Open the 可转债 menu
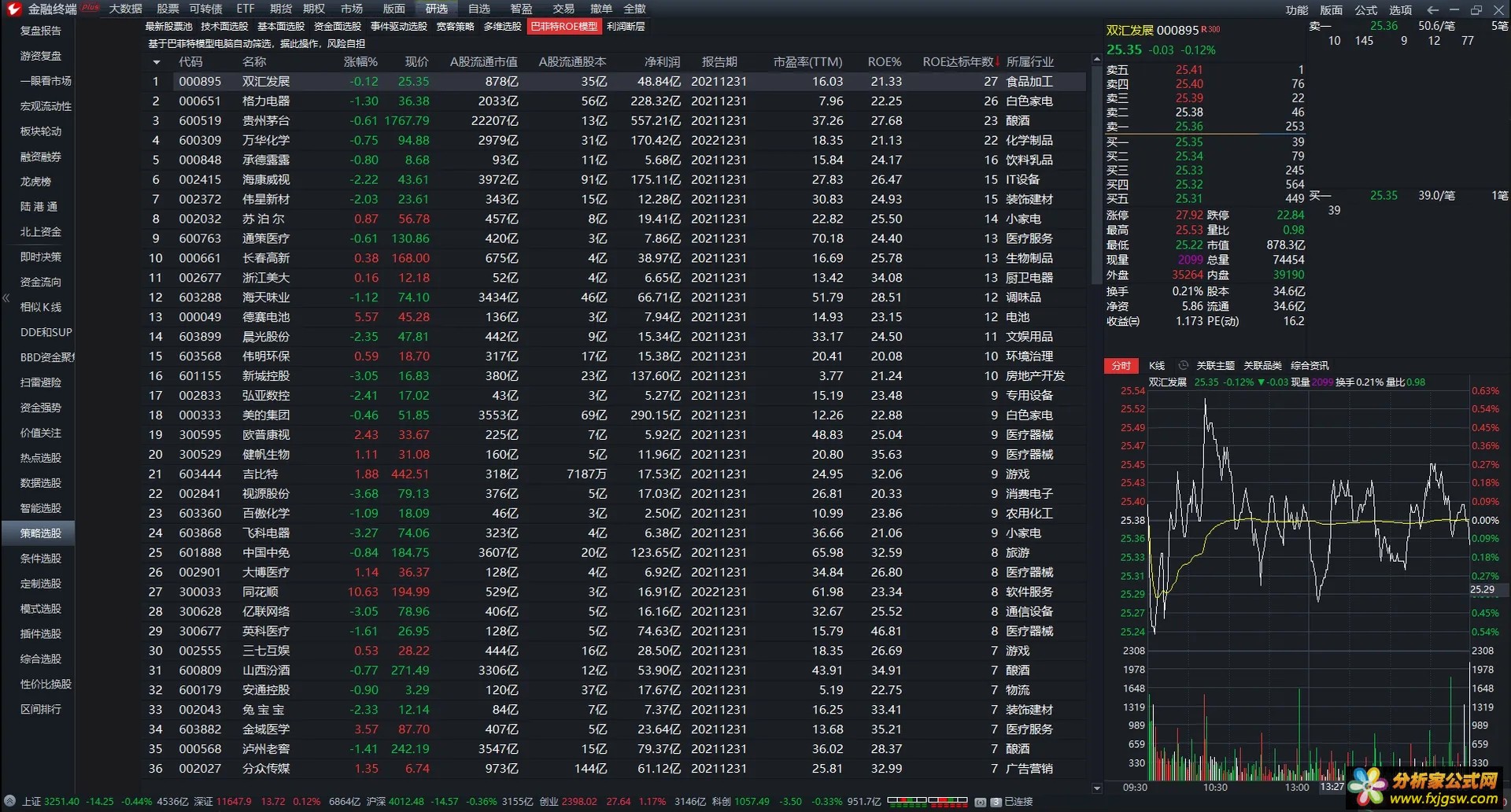The image size is (1511, 812). pyautogui.click(x=205, y=9)
